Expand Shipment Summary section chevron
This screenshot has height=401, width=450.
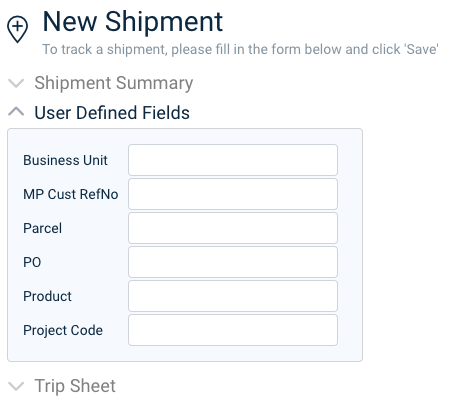pyautogui.click(x=16, y=83)
